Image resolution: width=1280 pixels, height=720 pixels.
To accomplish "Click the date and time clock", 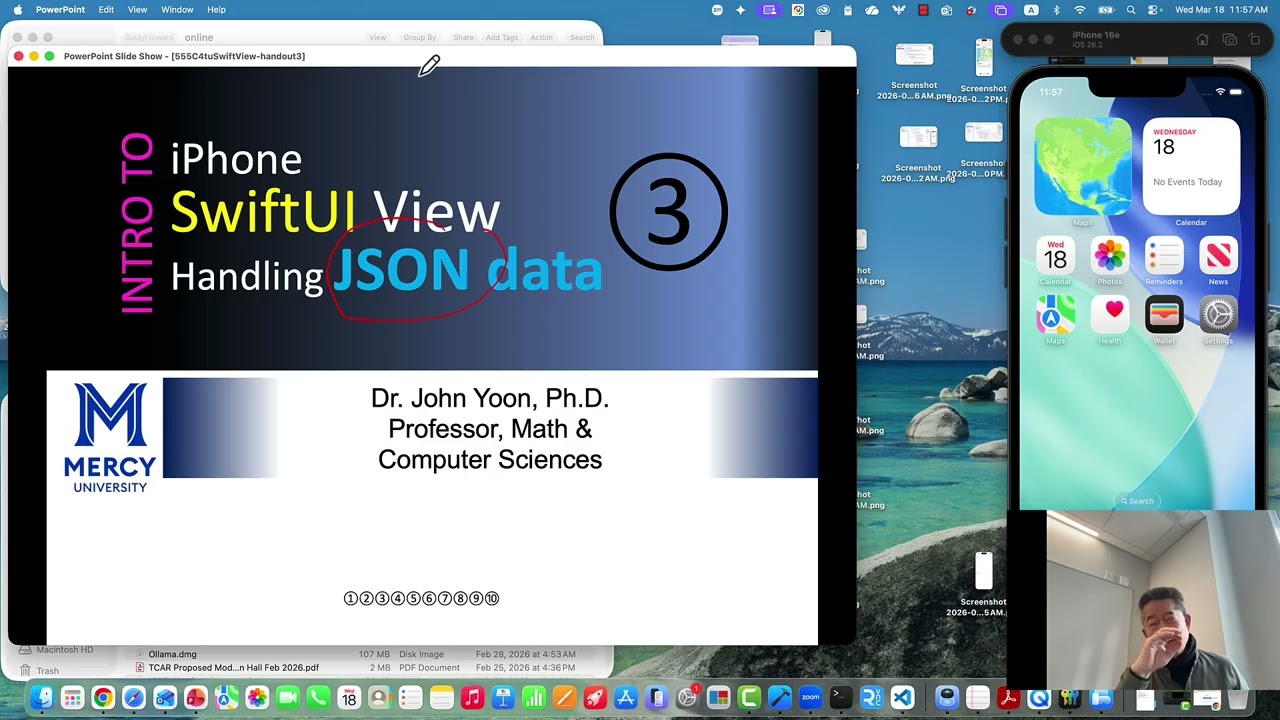I will 1221,9.
